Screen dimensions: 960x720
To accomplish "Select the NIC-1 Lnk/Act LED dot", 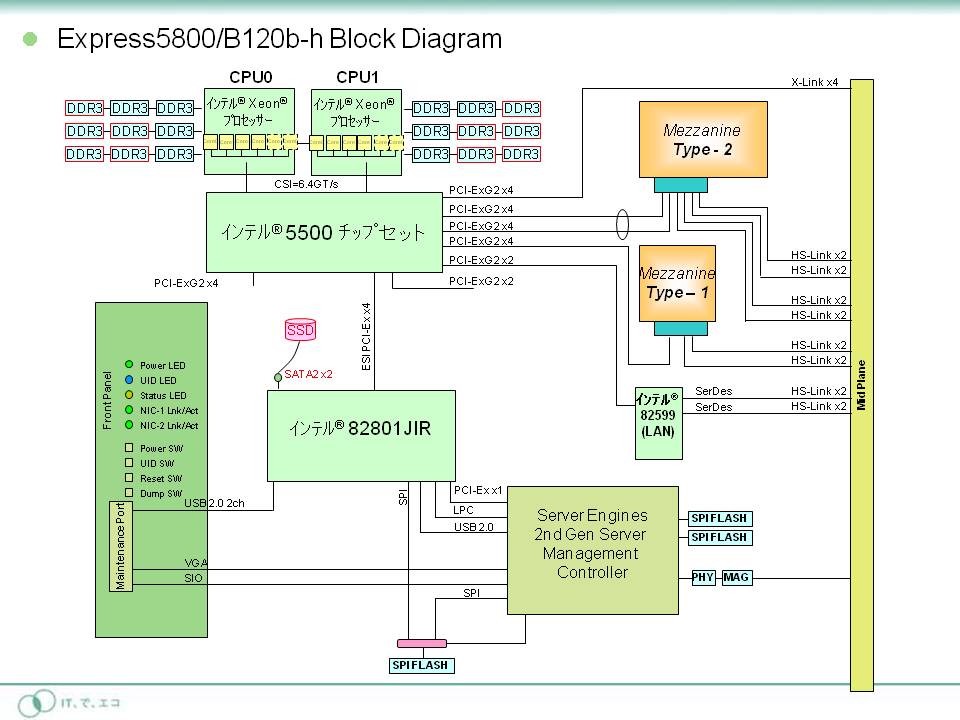I will click(129, 410).
